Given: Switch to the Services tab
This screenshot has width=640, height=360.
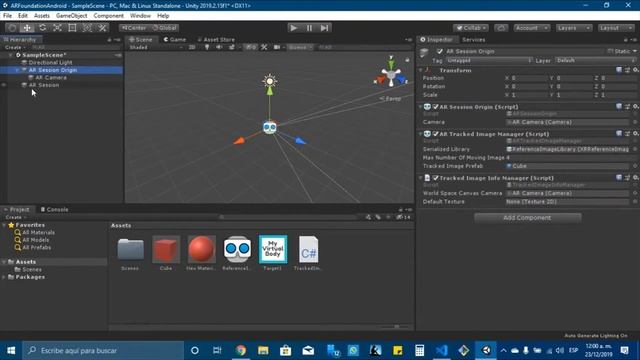Looking at the screenshot, I should tap(473, 40).
